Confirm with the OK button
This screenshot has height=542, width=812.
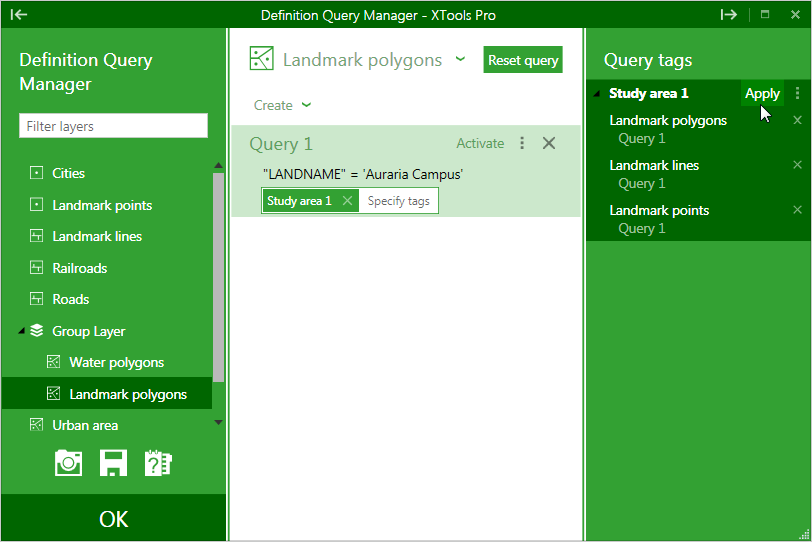tap(113, 519)
